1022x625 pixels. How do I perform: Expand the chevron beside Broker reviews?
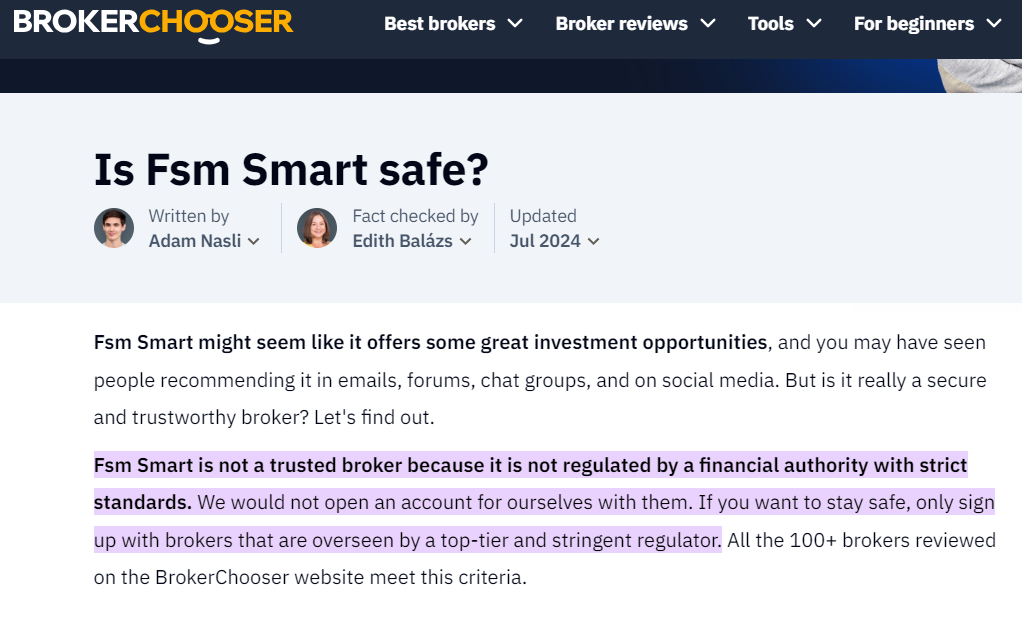click(708, 23)
